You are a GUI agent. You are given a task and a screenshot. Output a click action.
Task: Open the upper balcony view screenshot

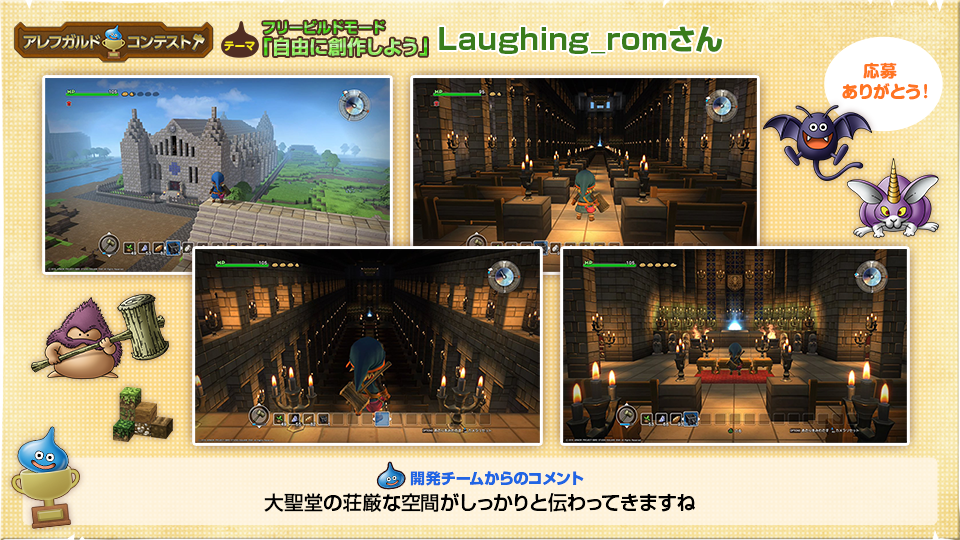(367, 346)
